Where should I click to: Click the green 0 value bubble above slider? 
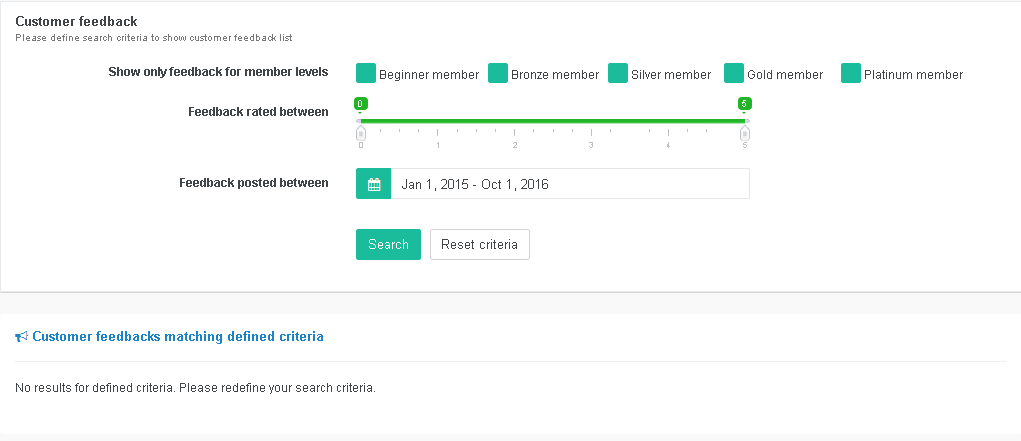361,104
